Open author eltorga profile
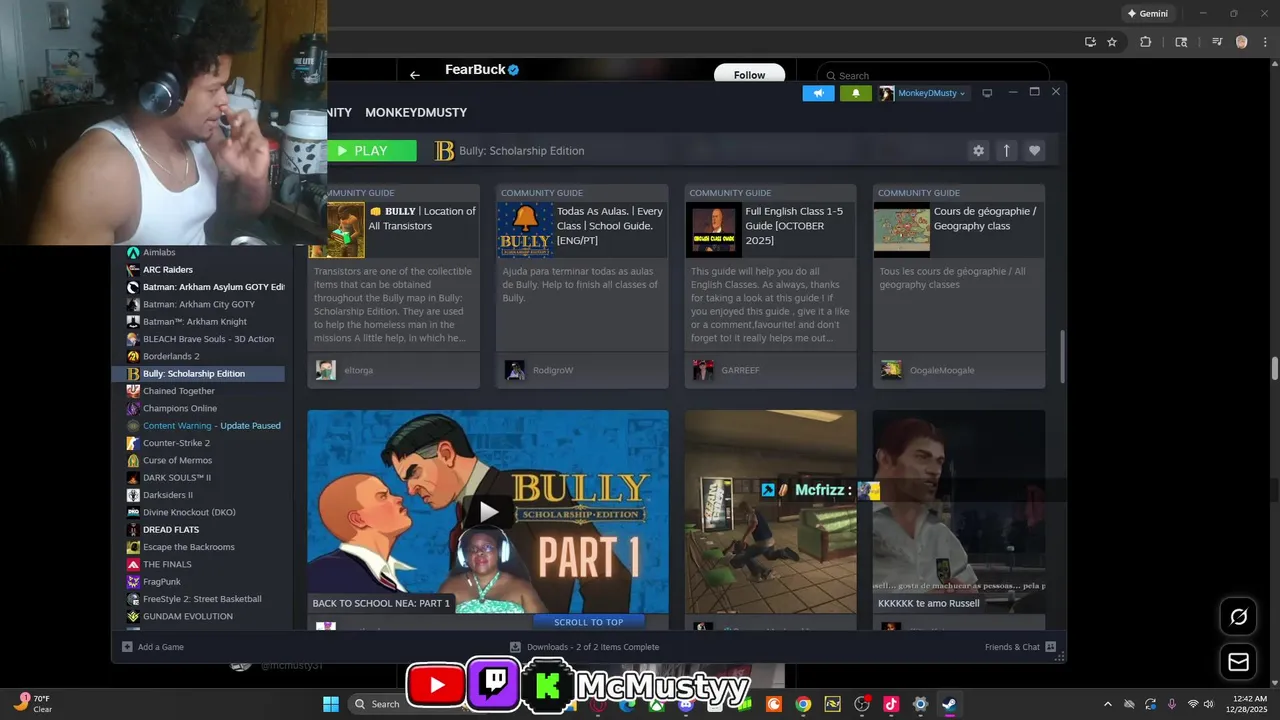Screen dimensions: 1280x720 pyautogui.click(x=357, y=370)
